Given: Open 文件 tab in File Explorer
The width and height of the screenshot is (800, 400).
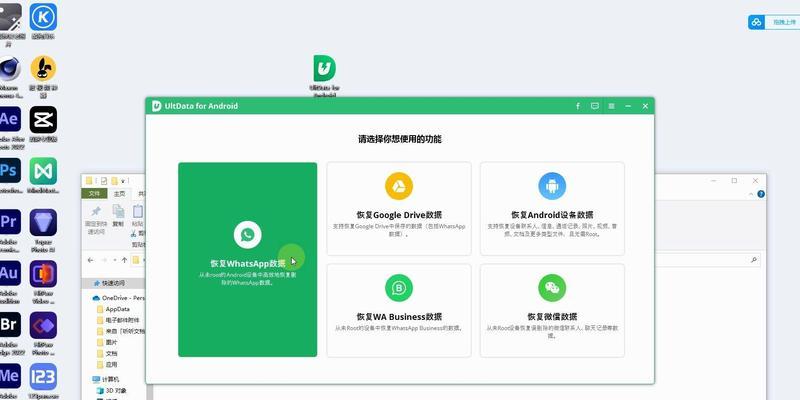Looking at the screenshot, I should [x=94, y=194].
